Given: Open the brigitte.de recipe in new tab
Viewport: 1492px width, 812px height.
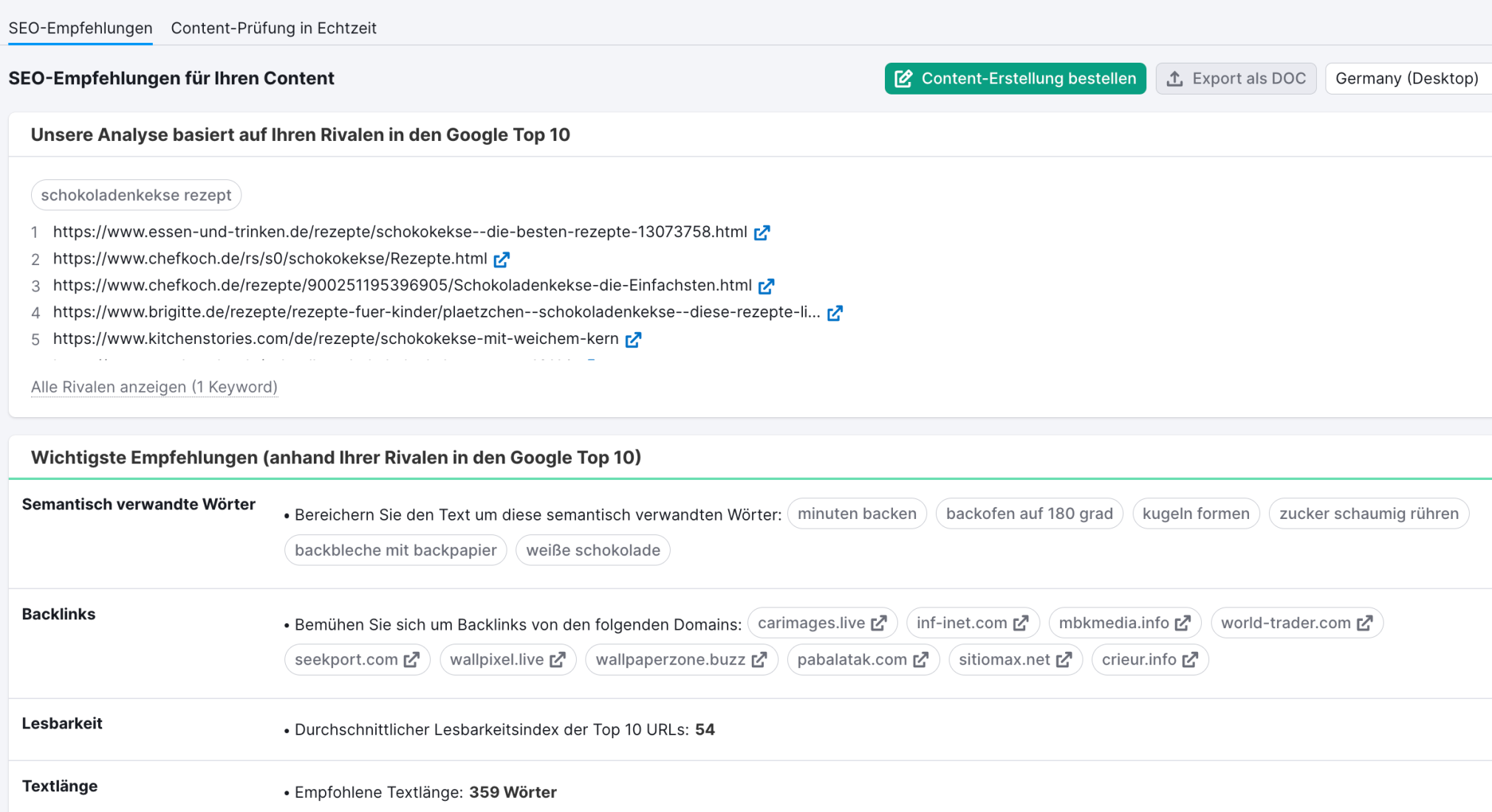Looking at the screenshot, I should tap(835, 313).
